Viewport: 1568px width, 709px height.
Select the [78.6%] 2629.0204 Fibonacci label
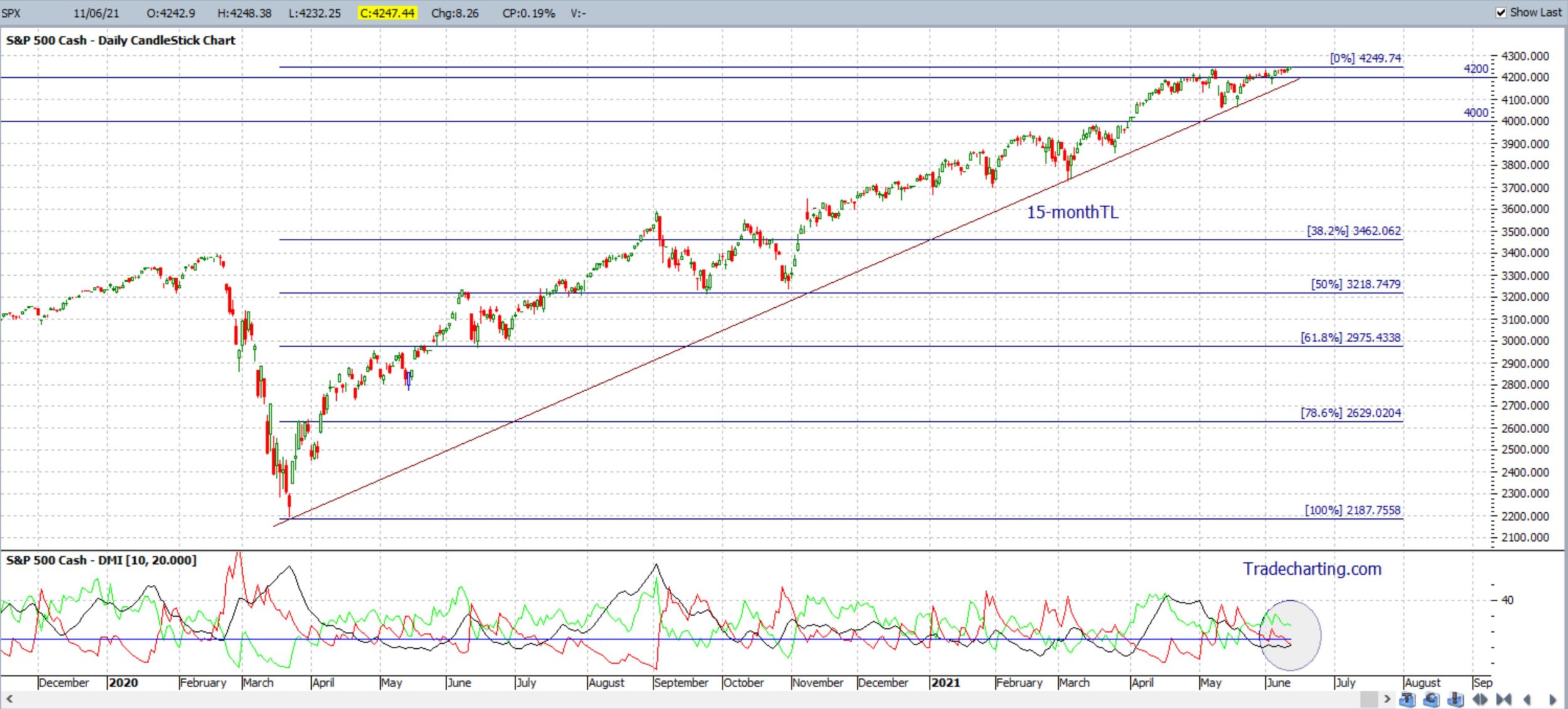point(1350,412)
